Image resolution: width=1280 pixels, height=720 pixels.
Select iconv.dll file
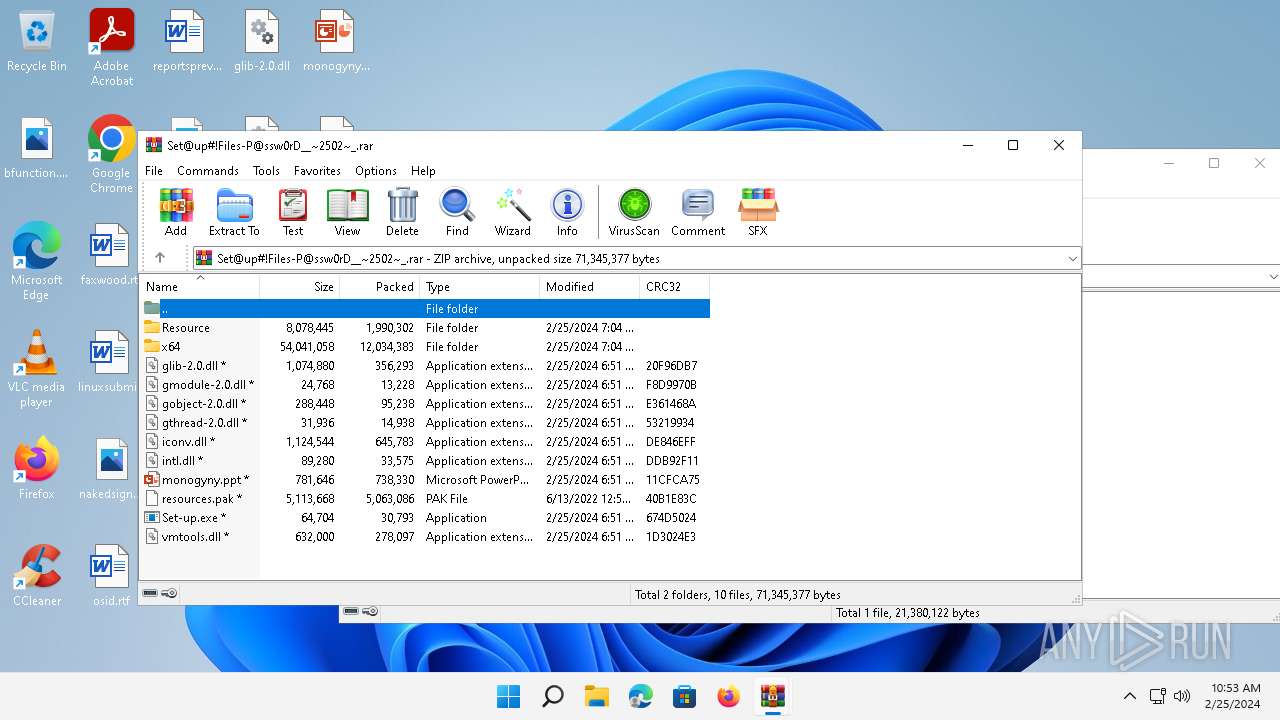tap(425, 442)
